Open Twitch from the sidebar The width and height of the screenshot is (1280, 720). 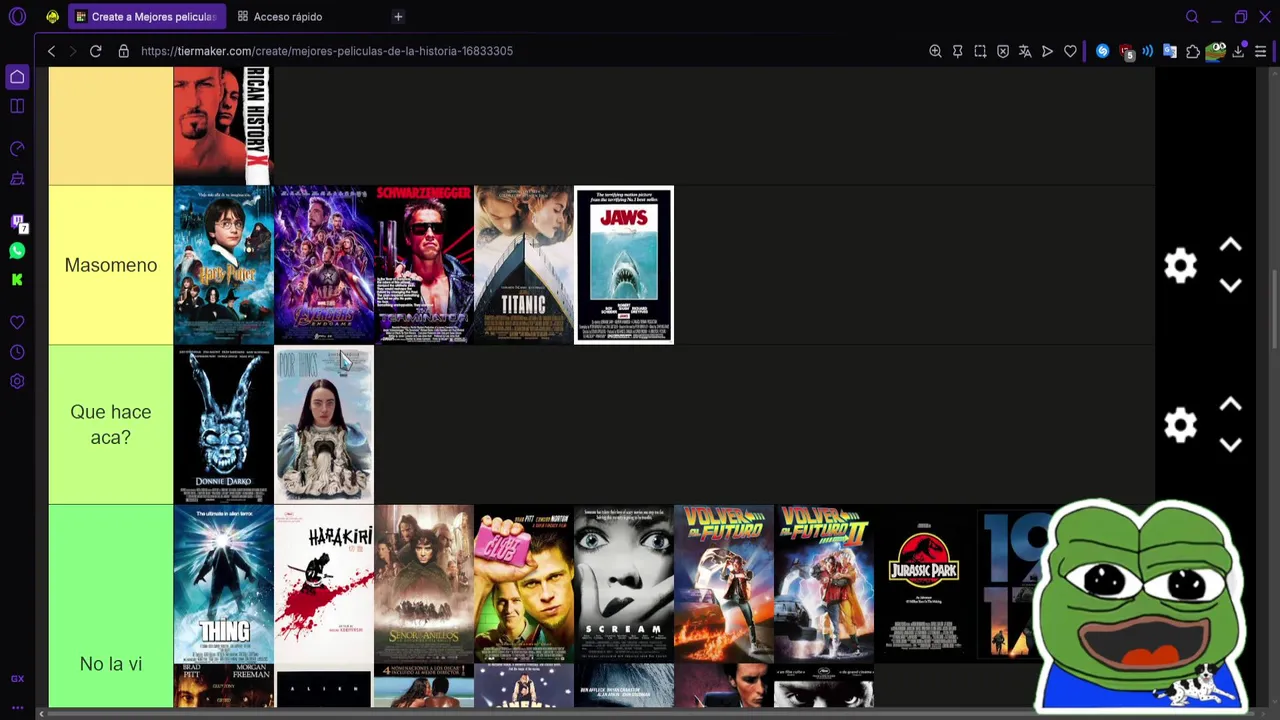pyautogui.click(x=17, y=222)
